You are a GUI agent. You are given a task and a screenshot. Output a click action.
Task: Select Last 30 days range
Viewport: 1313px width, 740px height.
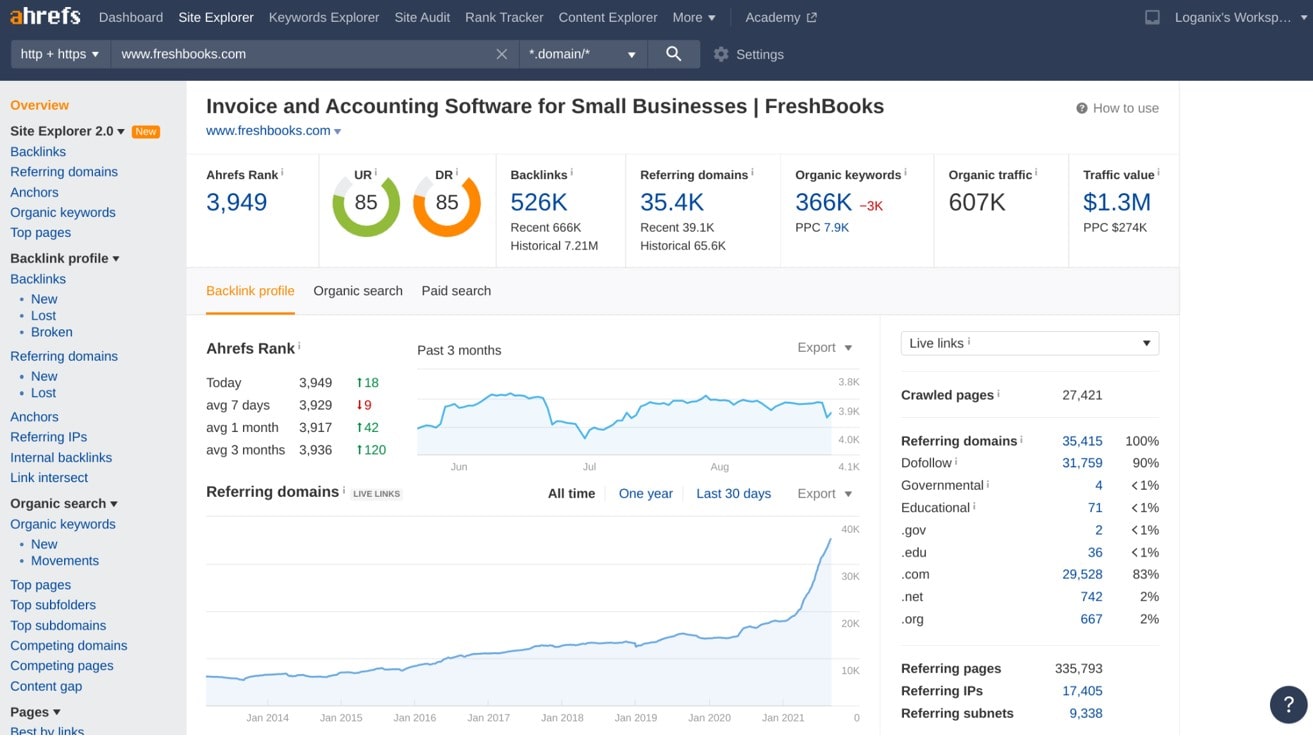(734, 493)
